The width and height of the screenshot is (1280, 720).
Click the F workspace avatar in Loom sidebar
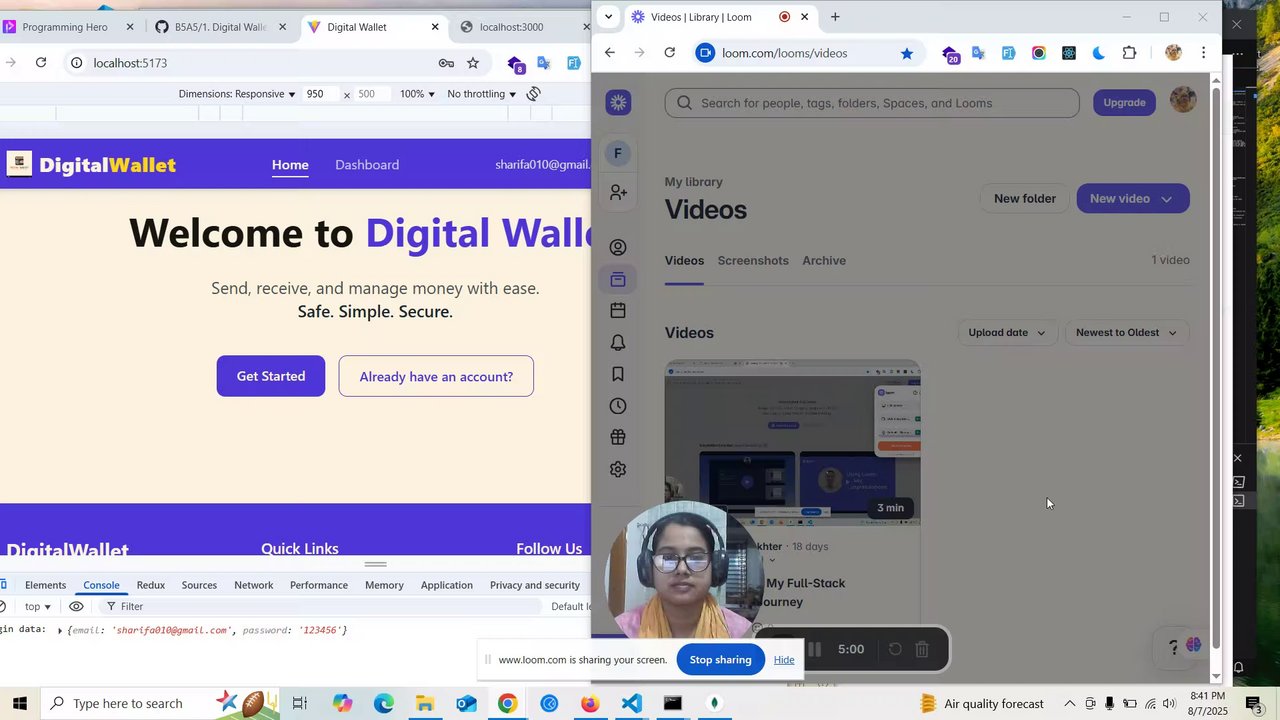tap(618, 153)
